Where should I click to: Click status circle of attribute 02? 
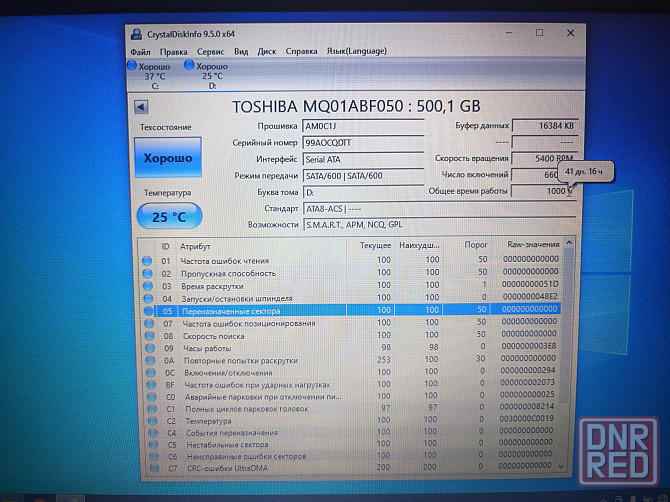point(147,273)
